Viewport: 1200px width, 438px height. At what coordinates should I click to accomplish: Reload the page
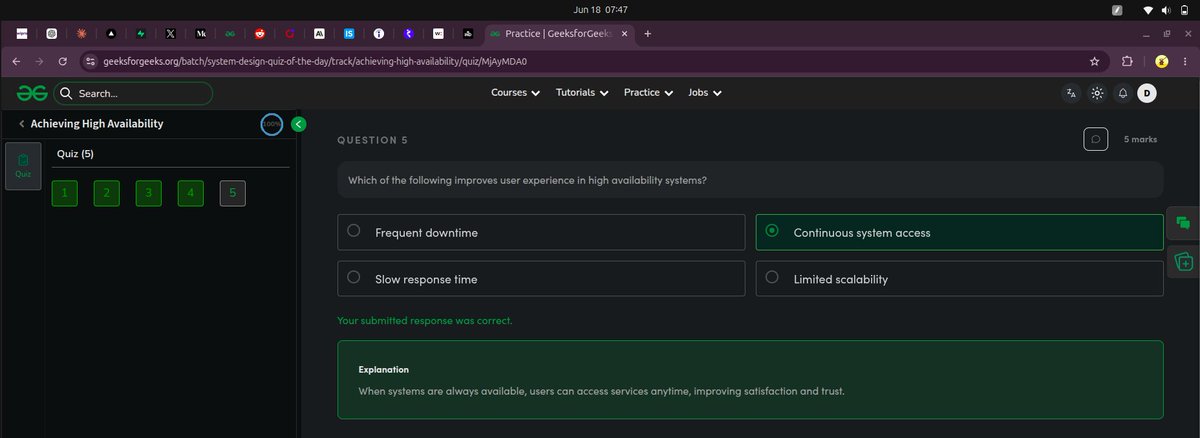coord(63,61)
